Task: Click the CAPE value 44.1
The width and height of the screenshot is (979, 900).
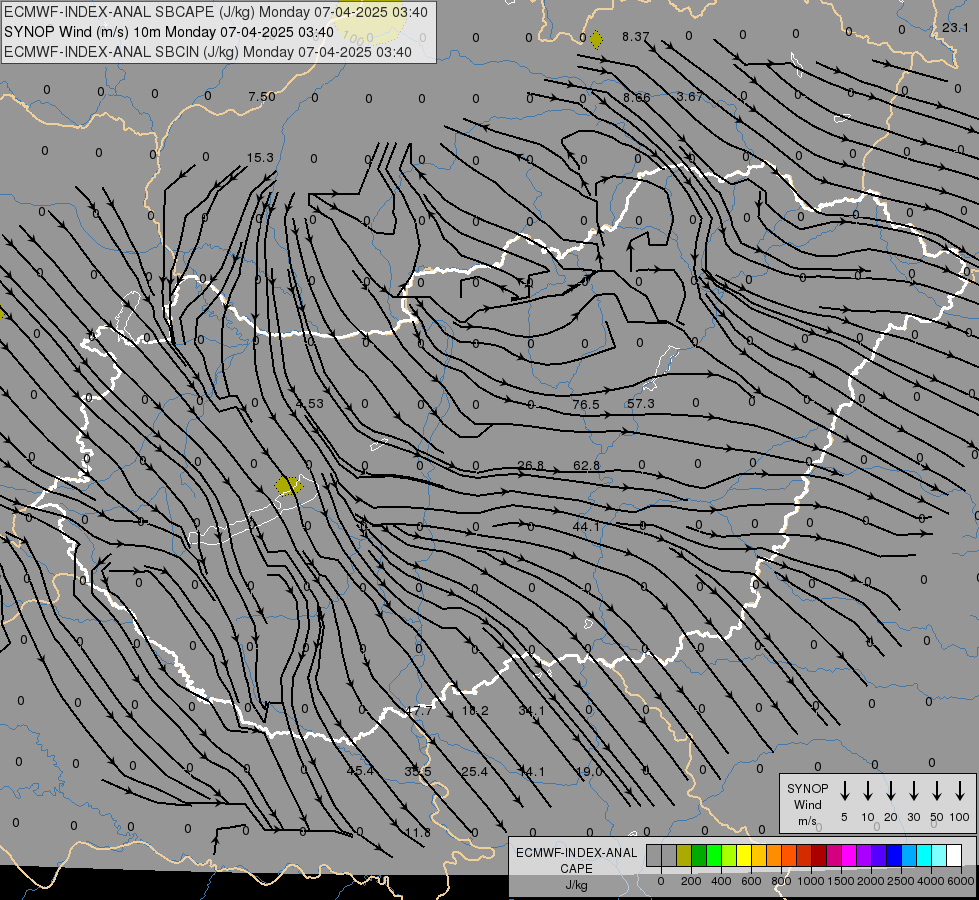Action: [586, 527]
